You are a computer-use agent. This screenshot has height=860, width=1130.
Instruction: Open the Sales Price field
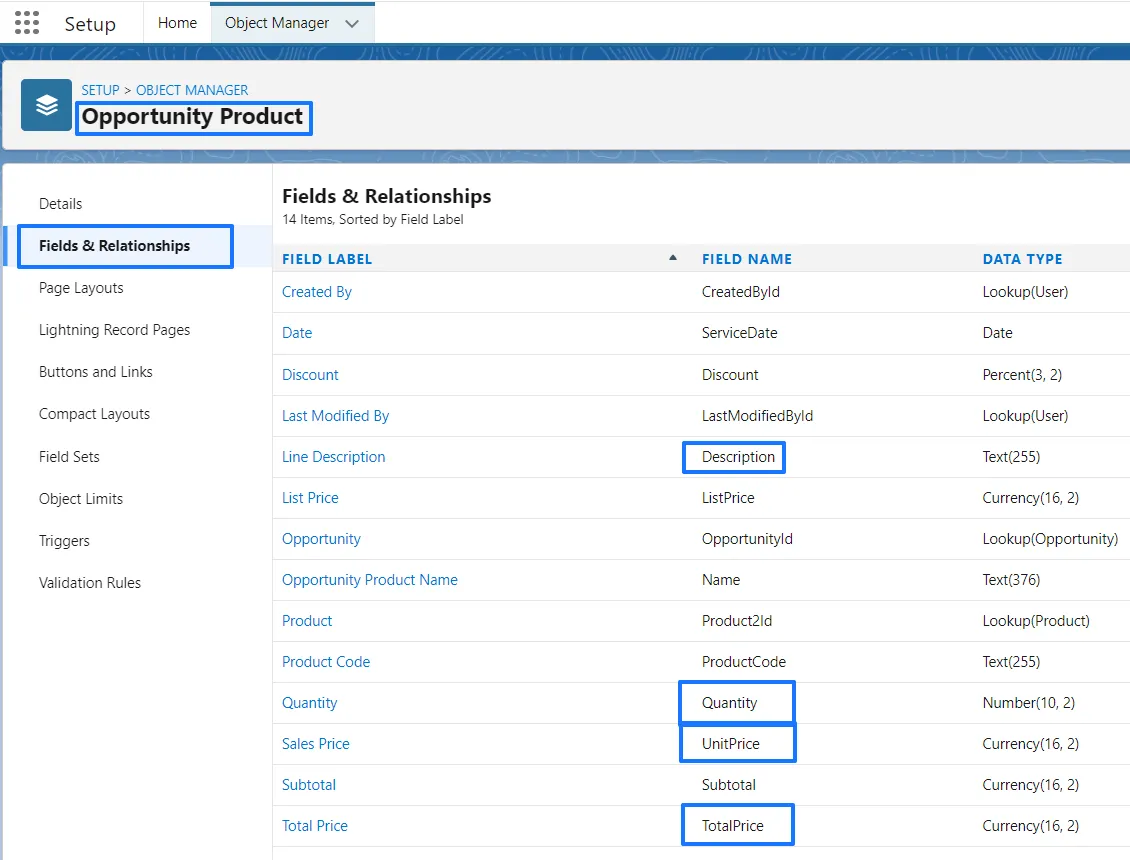(x=316, y=744)
